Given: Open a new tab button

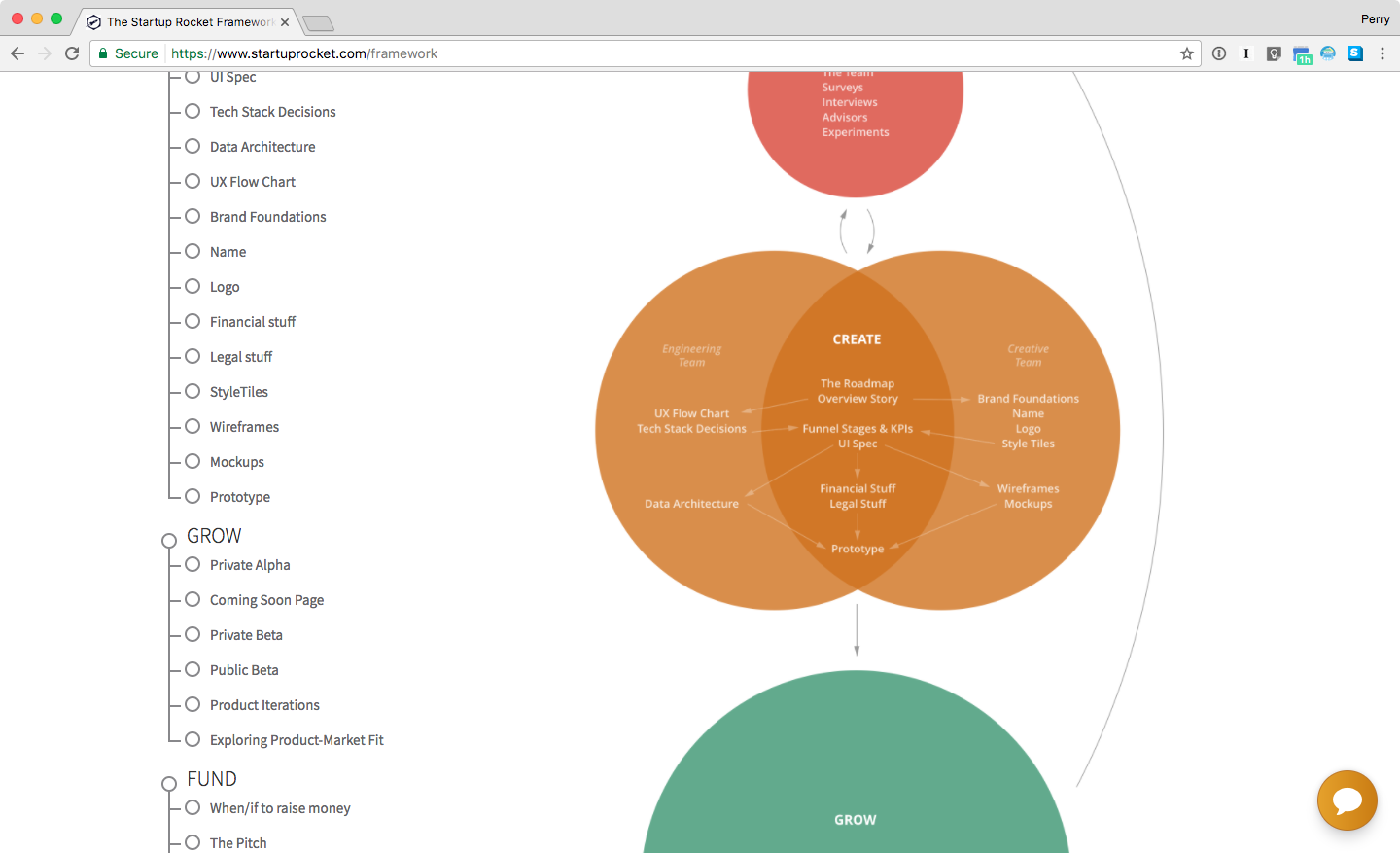Looking at the screenshot, I should point(318,22).
